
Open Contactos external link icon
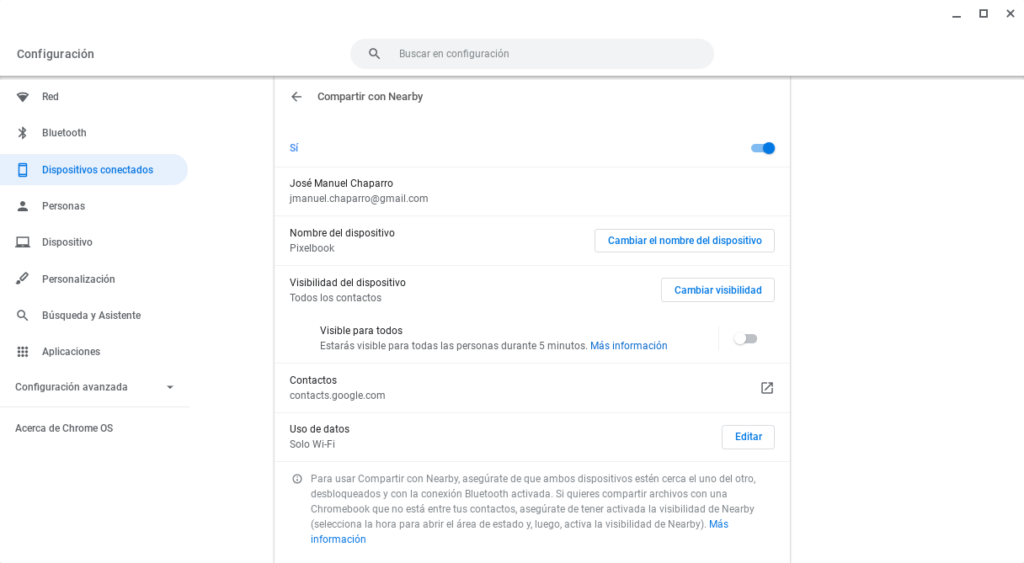coord(767,388)
